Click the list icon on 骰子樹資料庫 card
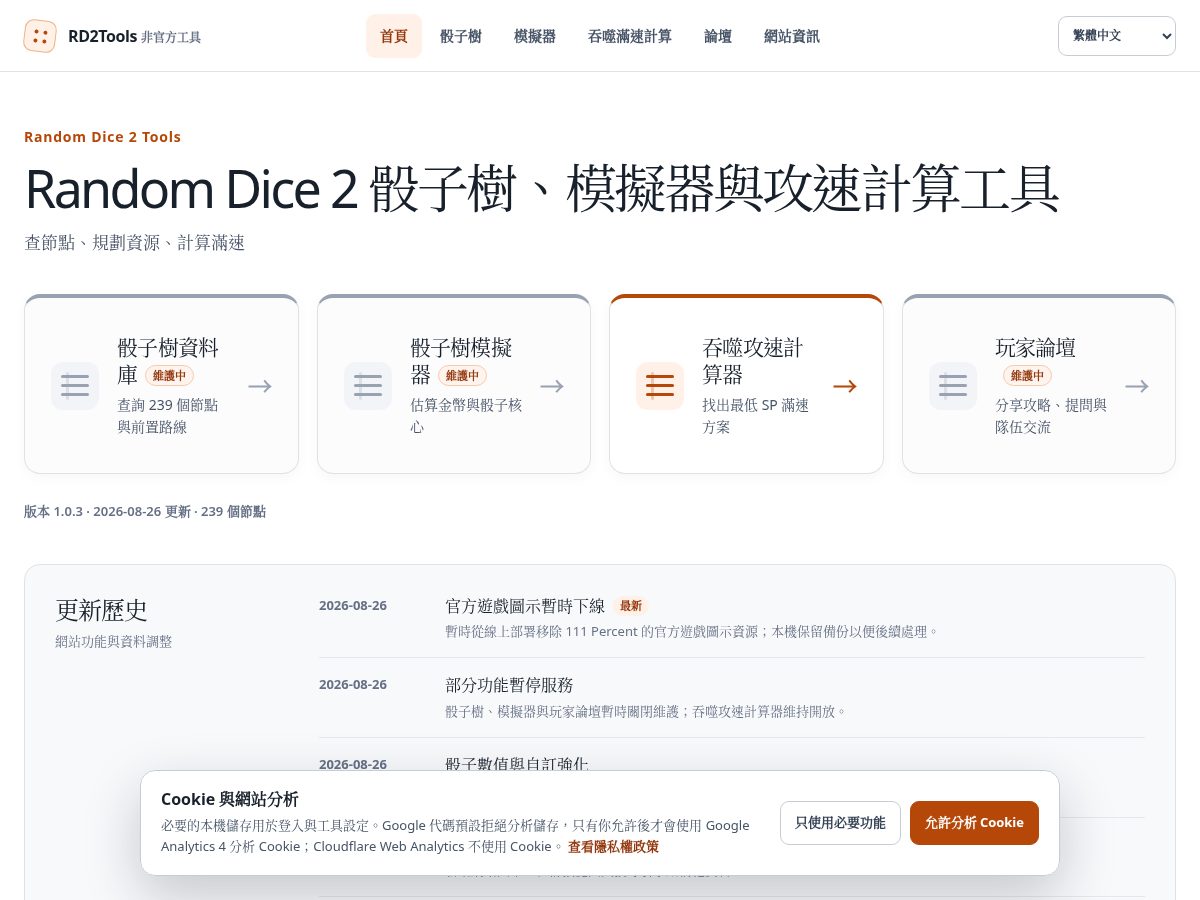 point(75,386)
